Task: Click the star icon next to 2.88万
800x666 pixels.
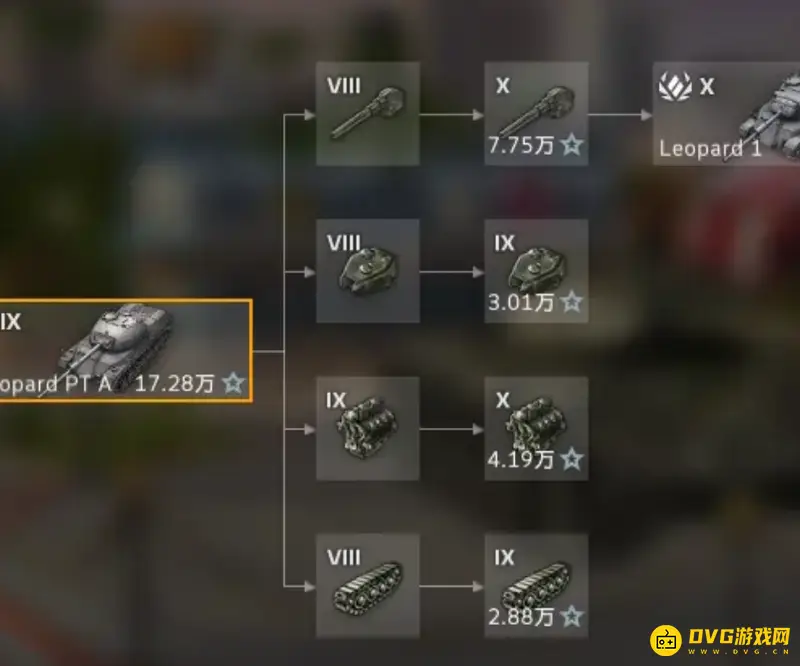Action: pyautogui.click(x=572, y=617)
